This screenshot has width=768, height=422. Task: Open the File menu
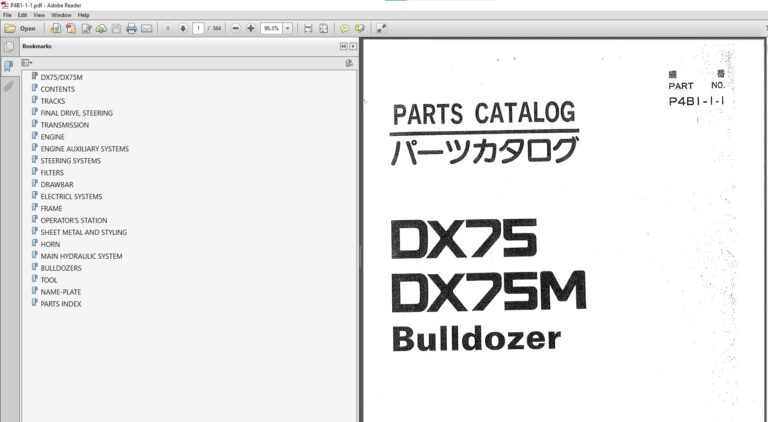click(x=7, y=15)
